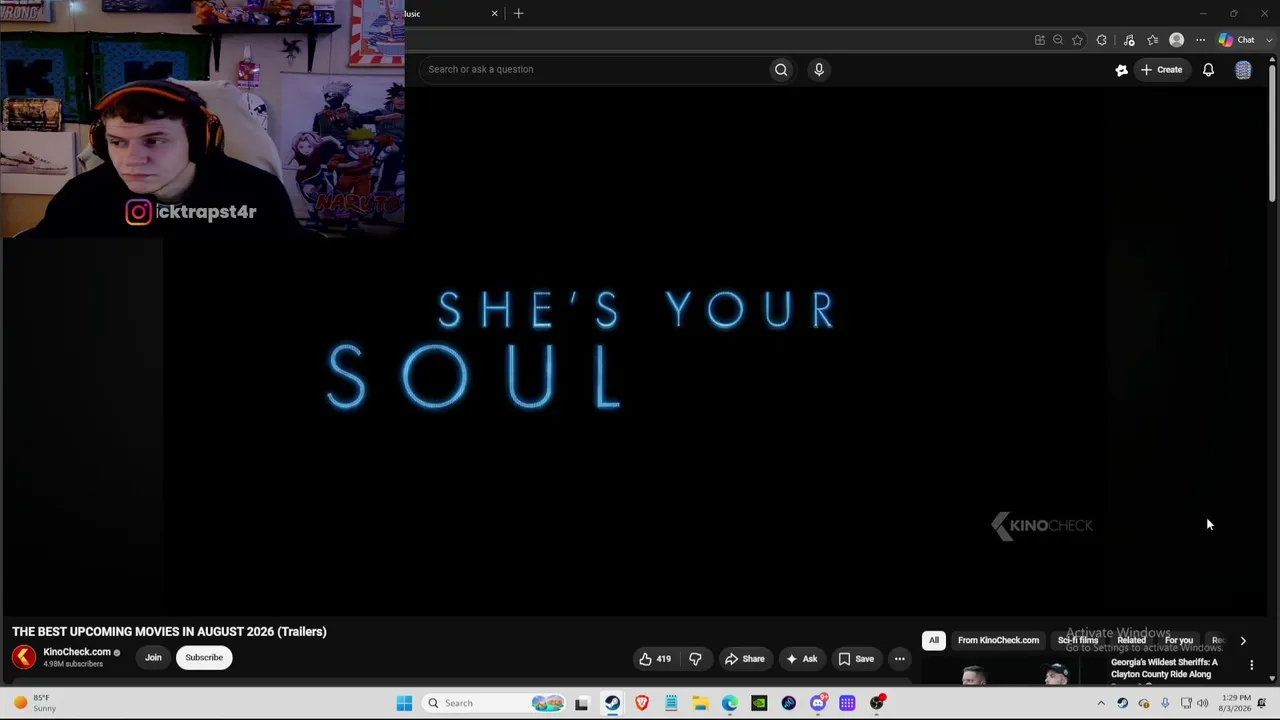Image resolution: width=1280 pixels, height=720 pixels.
Task: Open the browser split screen icon
Action: tap(1040, 40)
